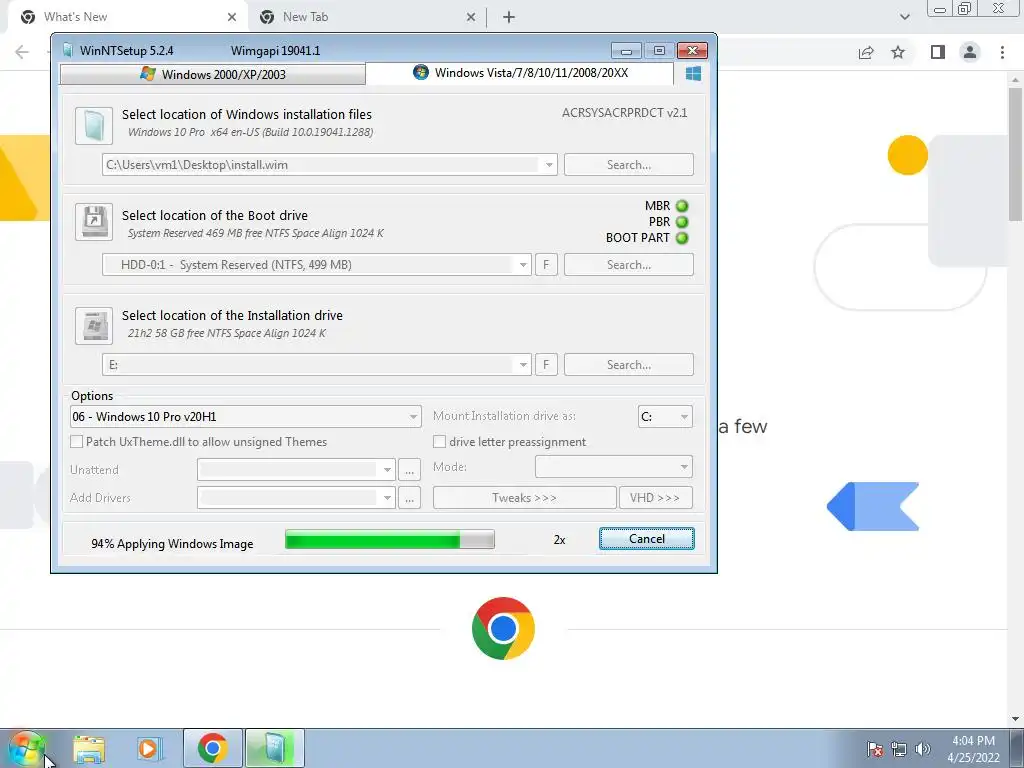Switch to What's New Chrome tab
The image size is (1024, 768).
click(x=128, y=17)
